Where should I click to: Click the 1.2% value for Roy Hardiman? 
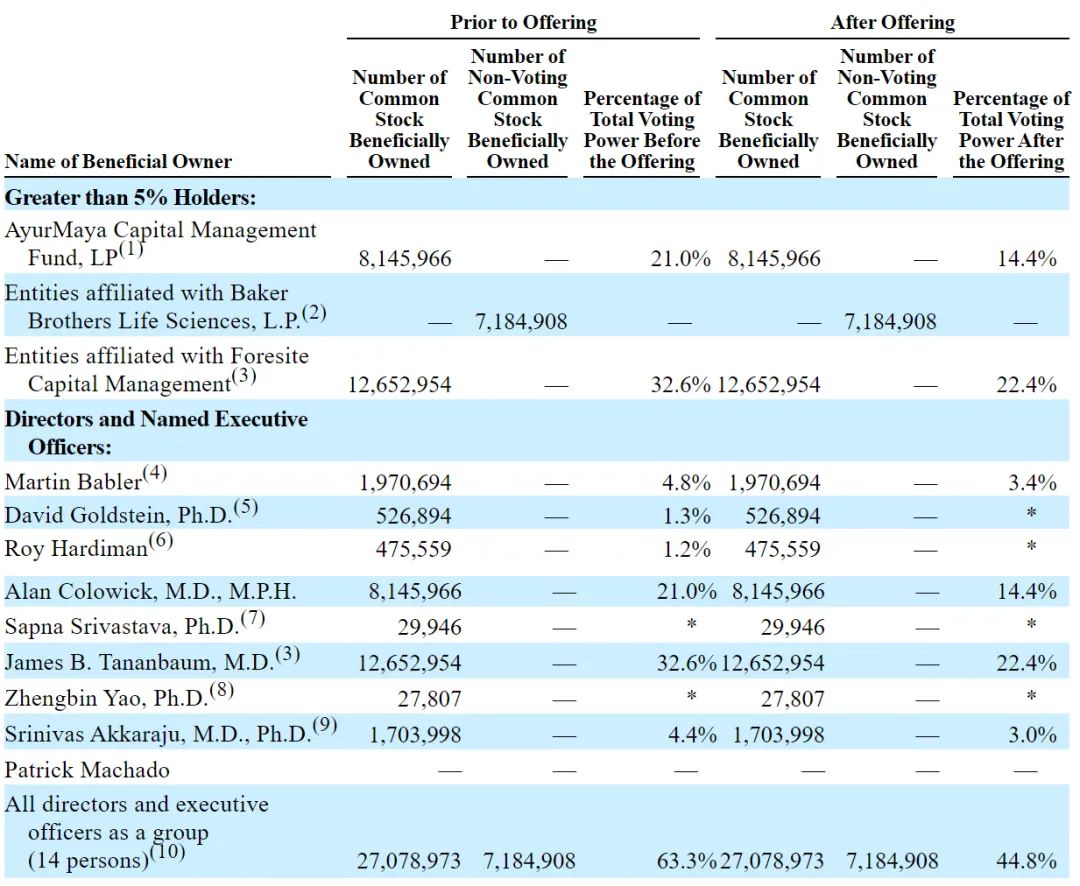coord(686,549)
